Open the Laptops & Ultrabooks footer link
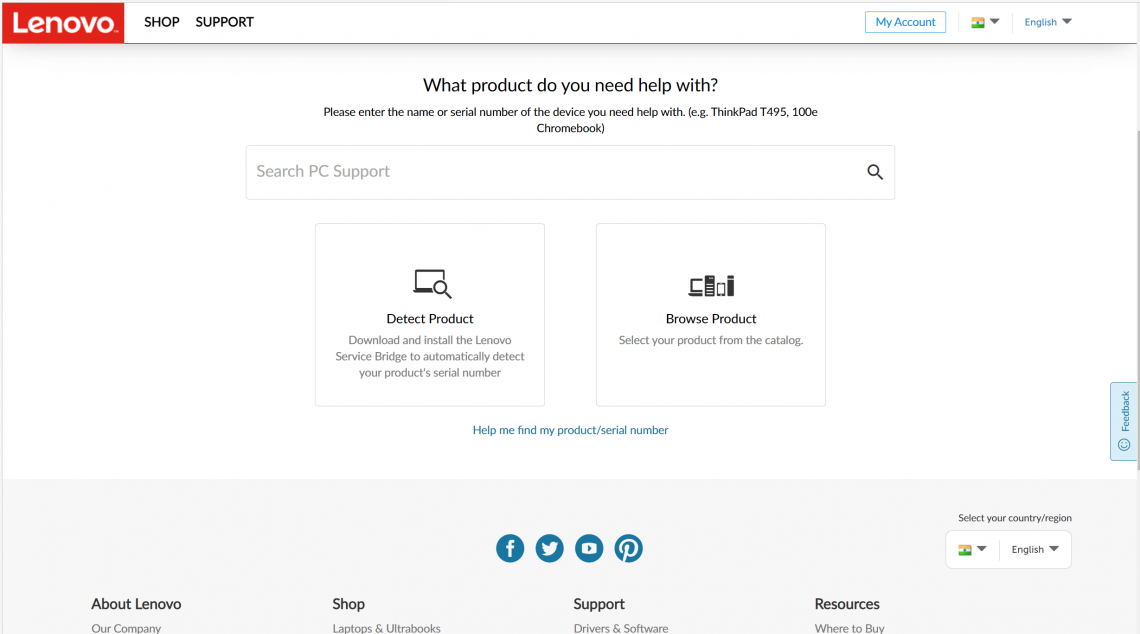 (386, 628)
